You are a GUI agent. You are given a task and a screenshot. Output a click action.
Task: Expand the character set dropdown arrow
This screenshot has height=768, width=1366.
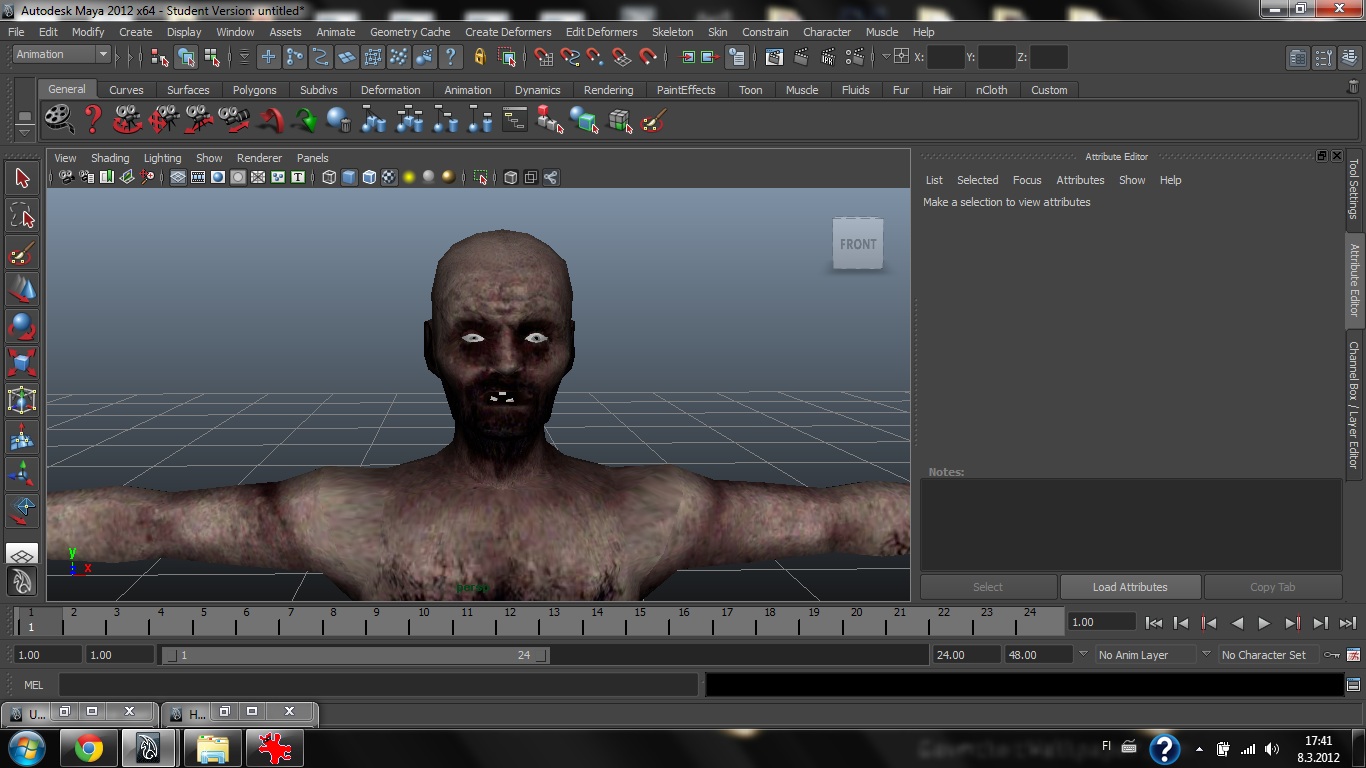click(1206, 655)
